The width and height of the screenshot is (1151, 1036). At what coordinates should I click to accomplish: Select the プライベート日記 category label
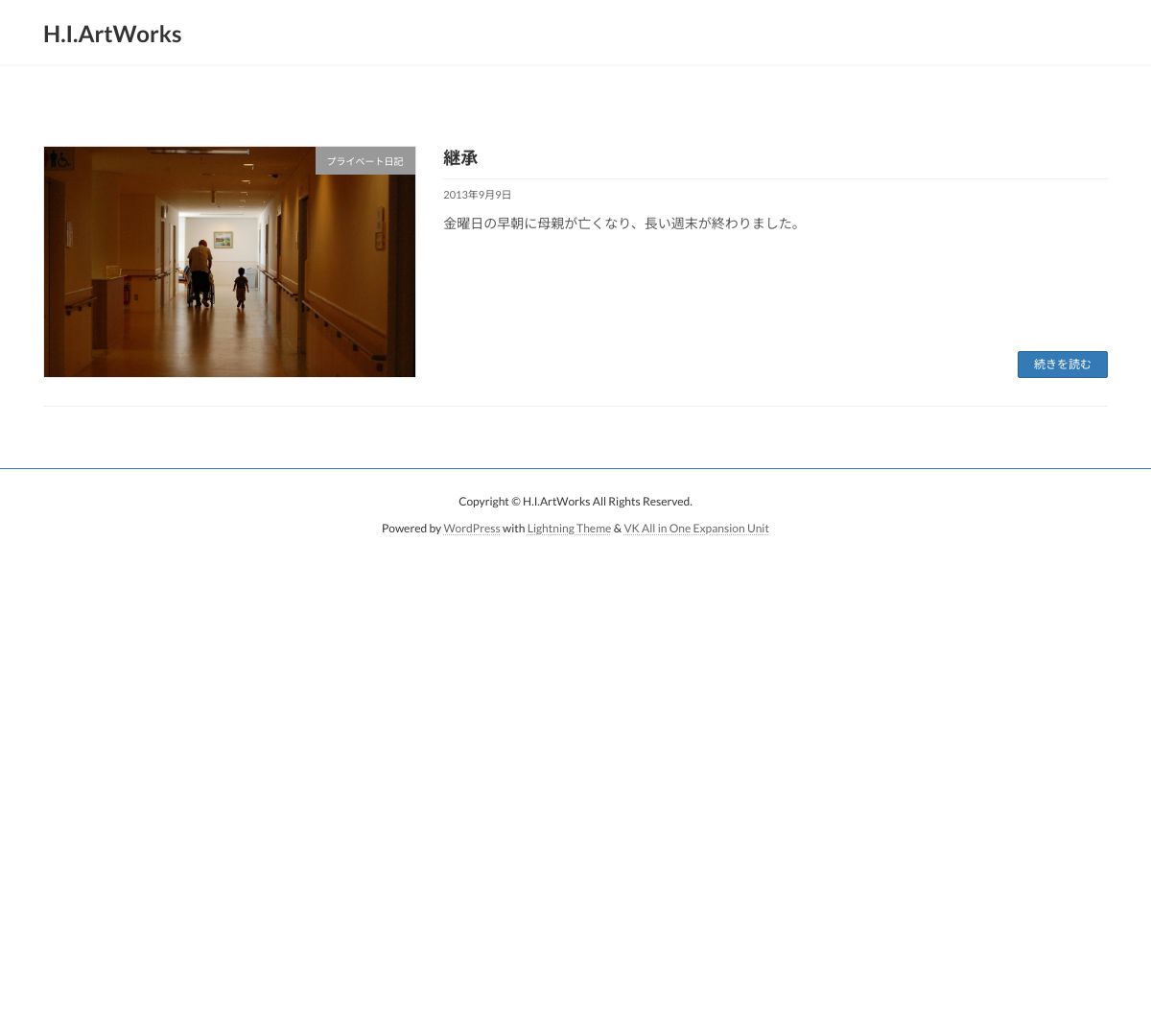click(x=365, y=161)
